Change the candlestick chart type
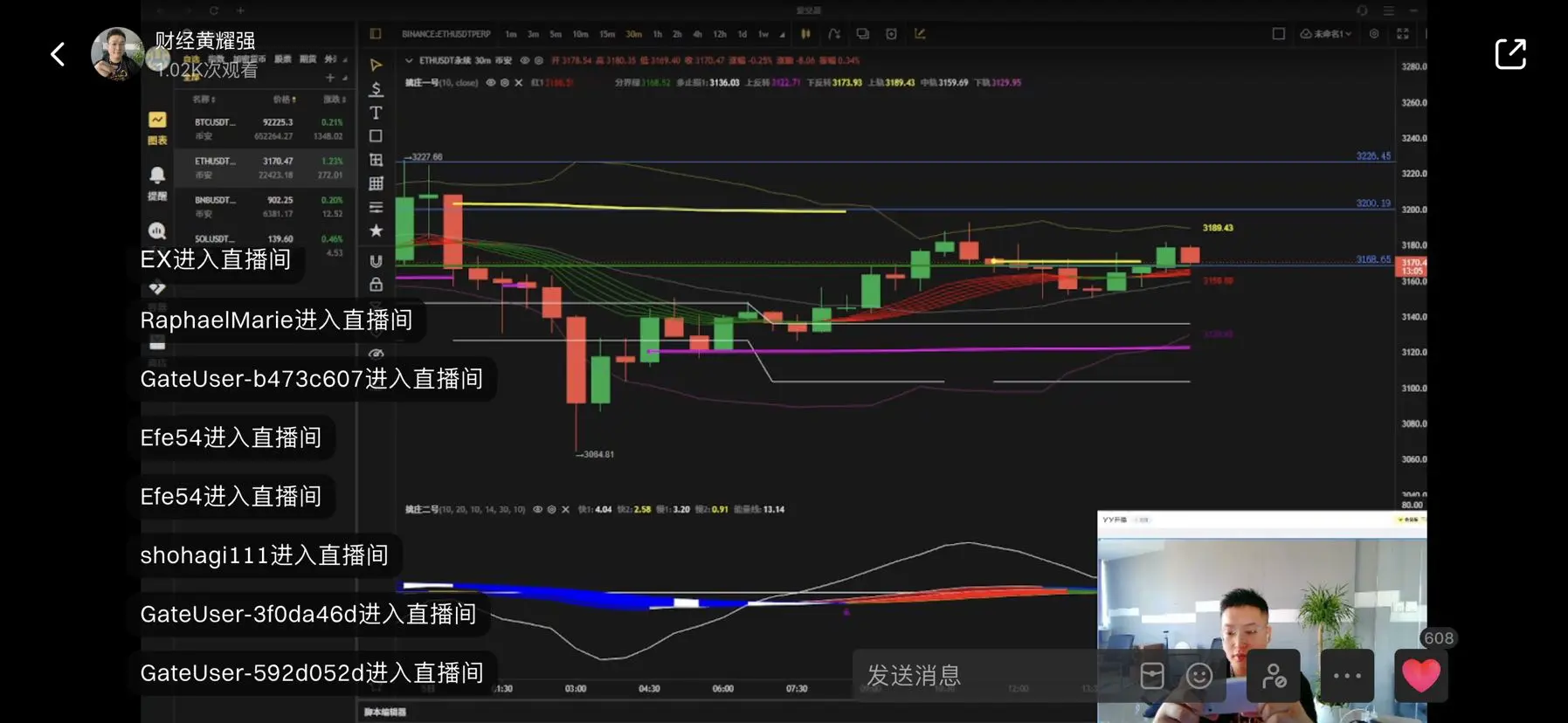 point(805,34)
